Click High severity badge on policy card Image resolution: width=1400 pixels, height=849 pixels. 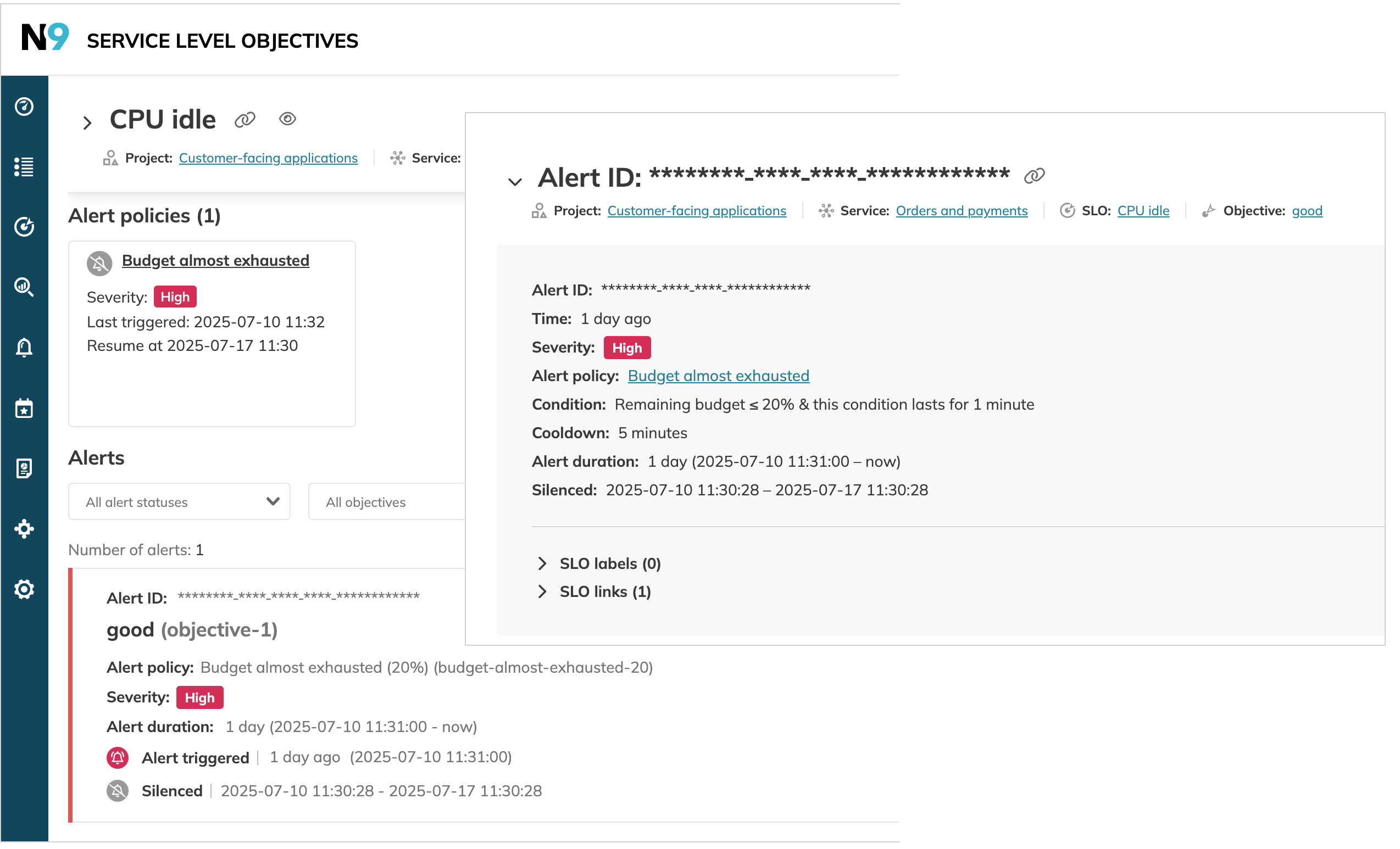[x=175, y=297]
